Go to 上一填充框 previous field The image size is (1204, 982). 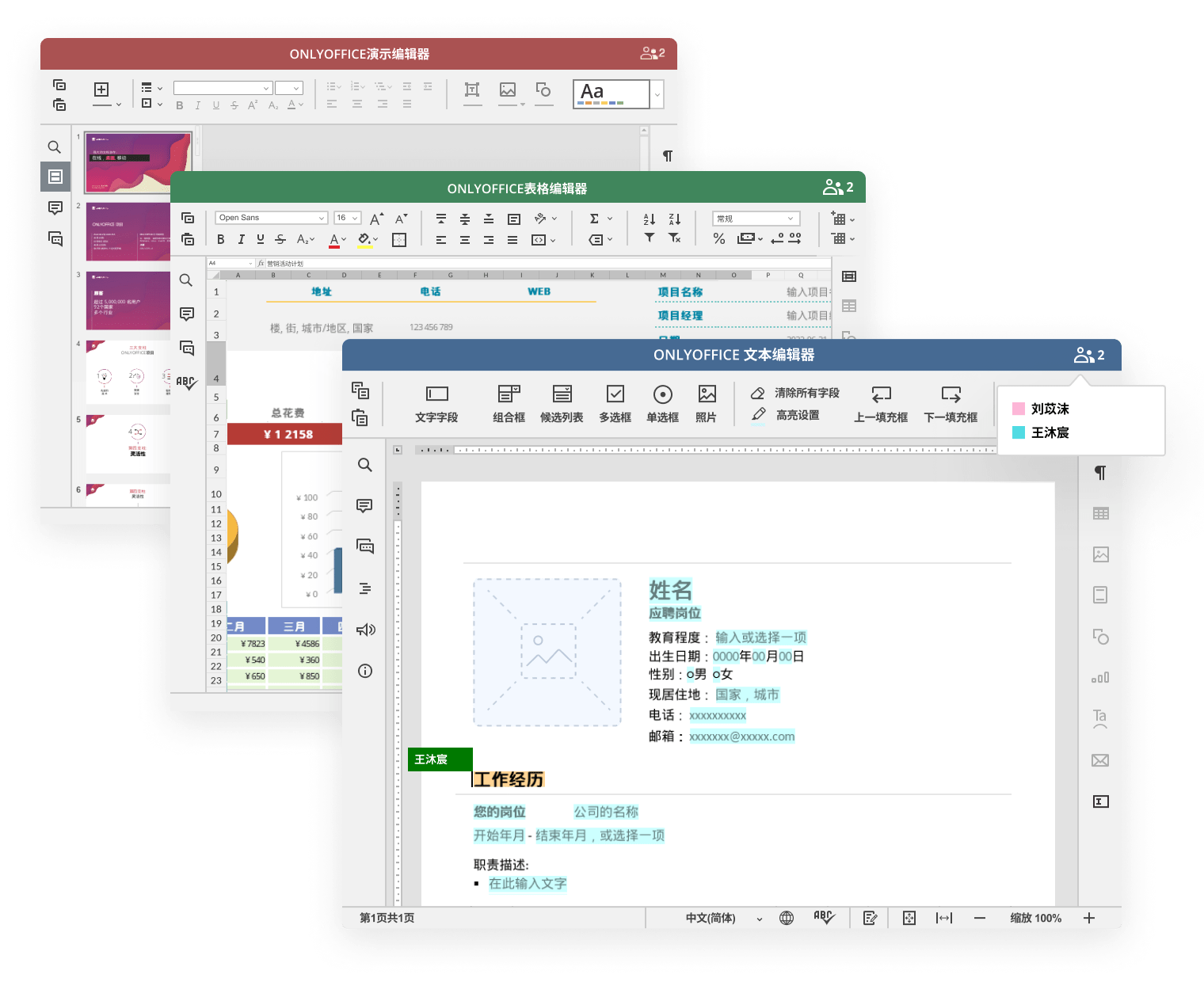tap(881, 404)
